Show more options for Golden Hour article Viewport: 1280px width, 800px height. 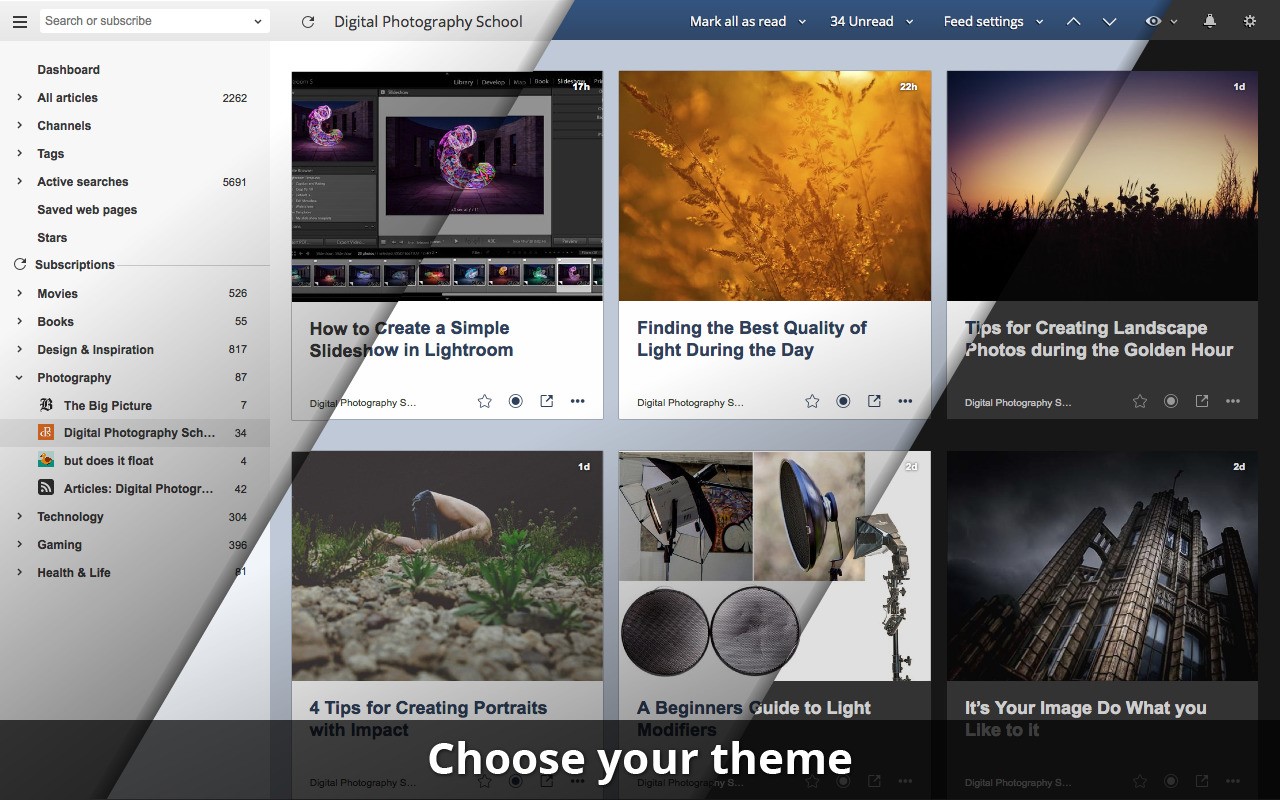point(1233,401)
